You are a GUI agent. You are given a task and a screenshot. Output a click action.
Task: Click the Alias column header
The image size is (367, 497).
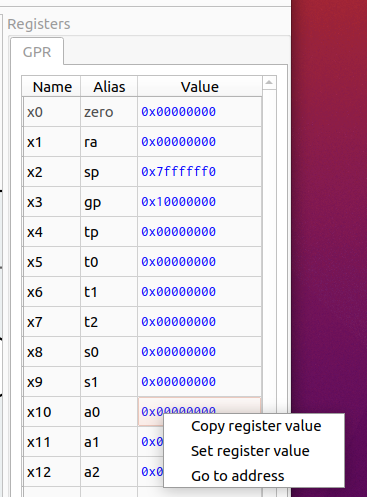click(109, 87)
